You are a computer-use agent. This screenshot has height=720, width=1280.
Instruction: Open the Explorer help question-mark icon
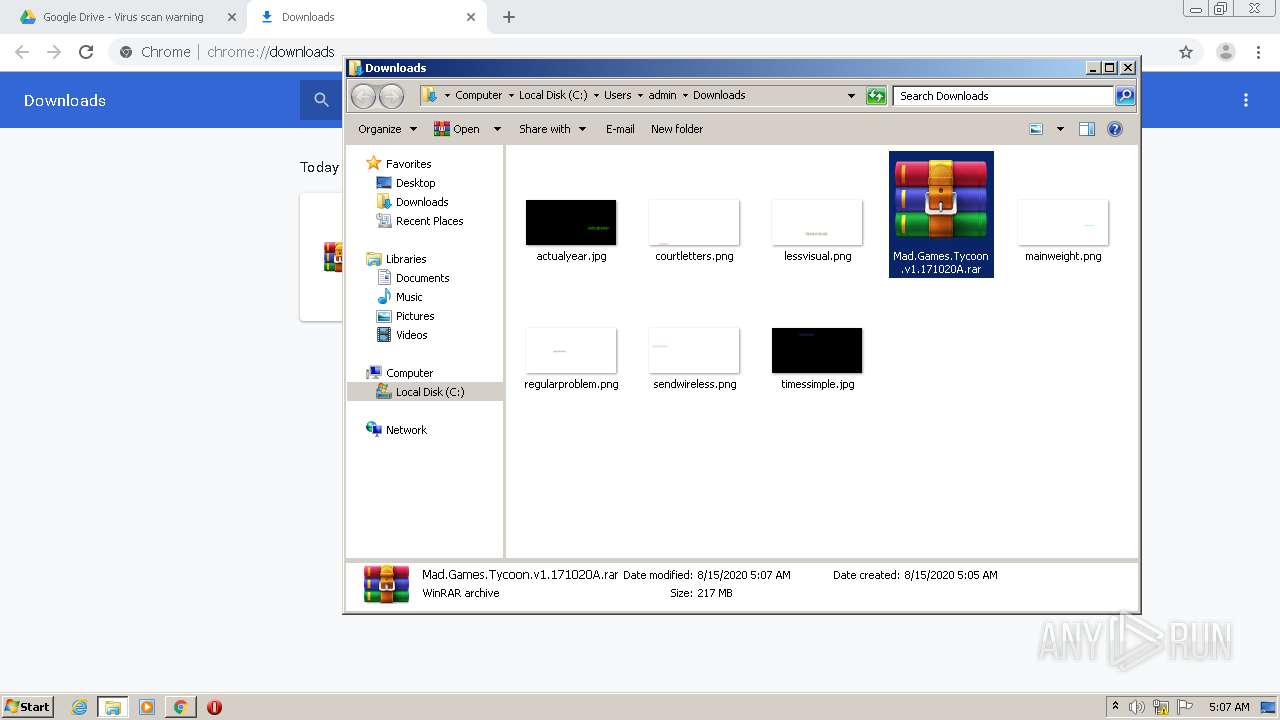pyautogui.click(x=1115, y=129)
